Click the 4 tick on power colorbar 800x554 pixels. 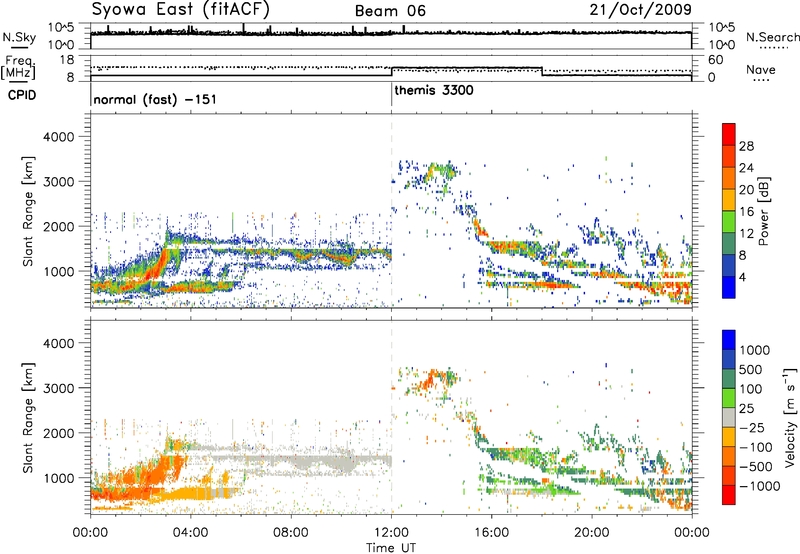(742, 278)
